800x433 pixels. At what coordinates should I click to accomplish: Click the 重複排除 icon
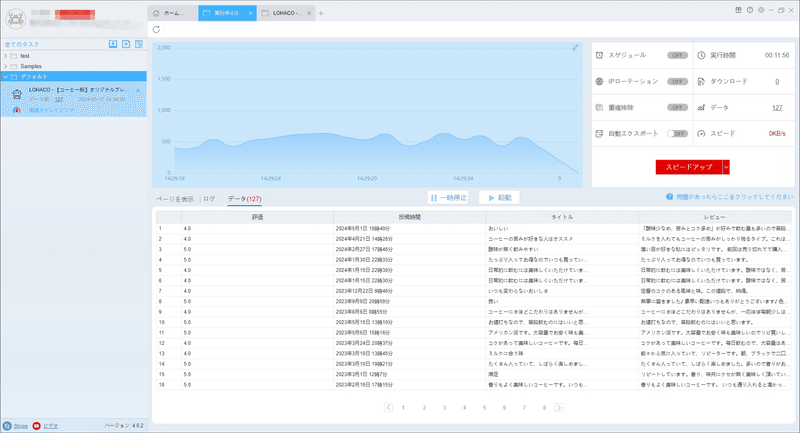pyautogui.click(x=599, y=108)
